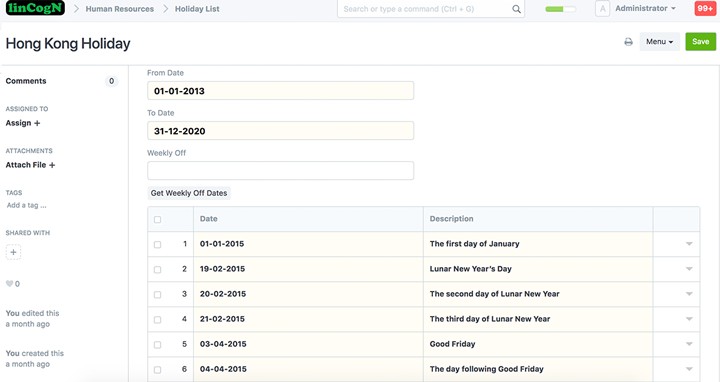This screenshot has width=720, height=382.
Task: Tick checkbox for row 21-02-2015
Action: point(158,320)
